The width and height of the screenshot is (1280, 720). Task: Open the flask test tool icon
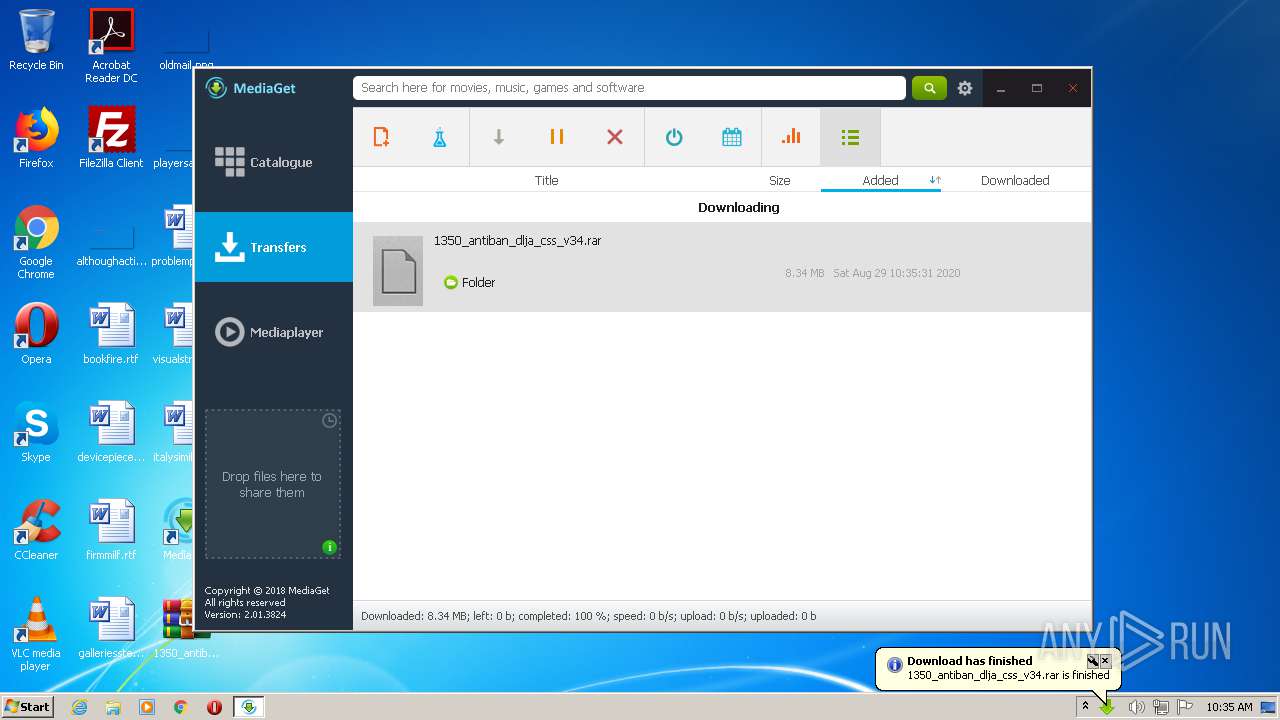439,137
